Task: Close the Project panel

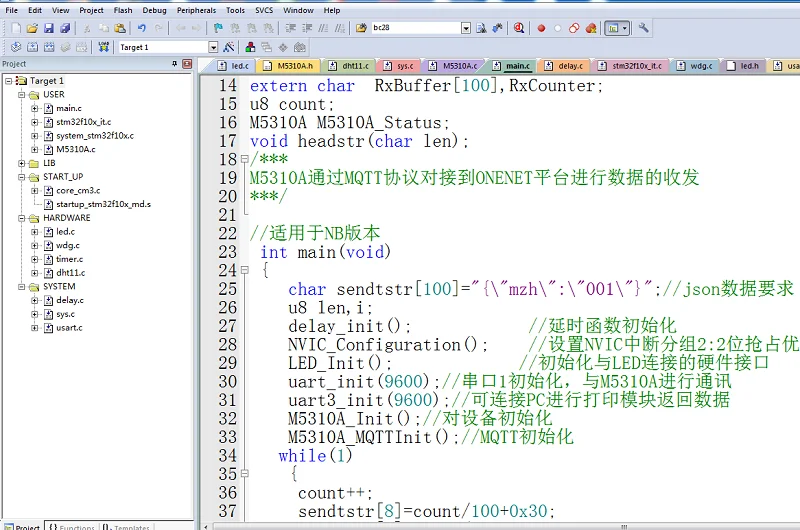Action: 187,64
